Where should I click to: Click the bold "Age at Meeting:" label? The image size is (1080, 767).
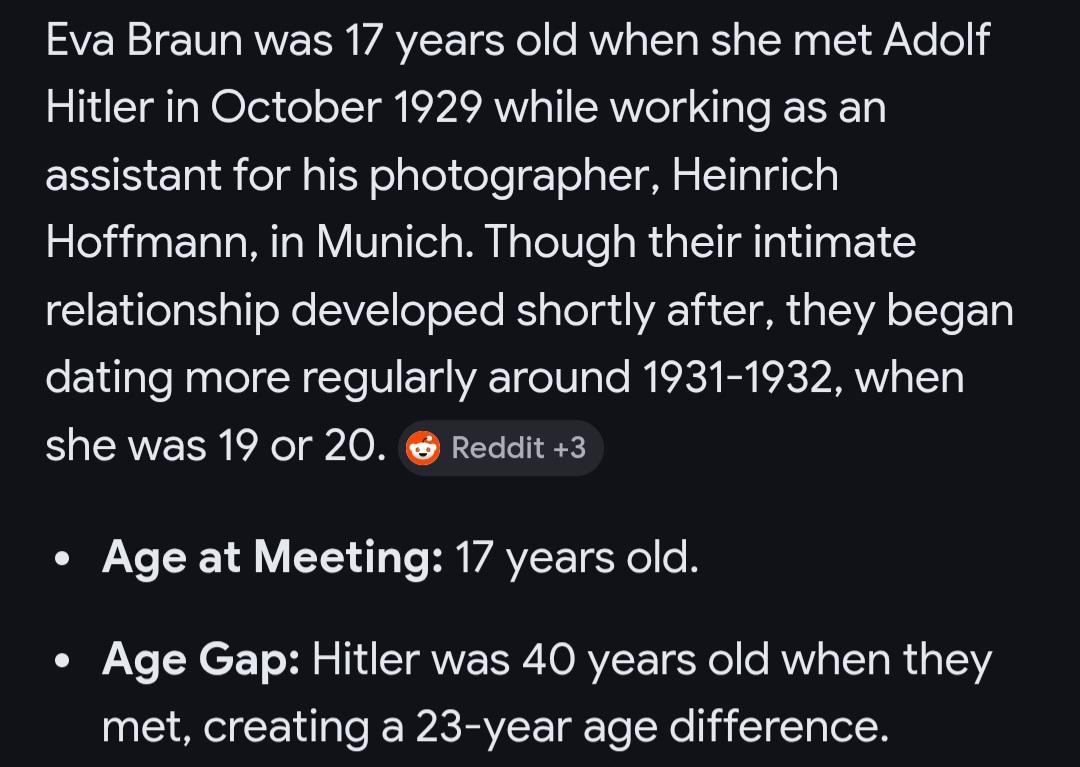click(272, 558)
